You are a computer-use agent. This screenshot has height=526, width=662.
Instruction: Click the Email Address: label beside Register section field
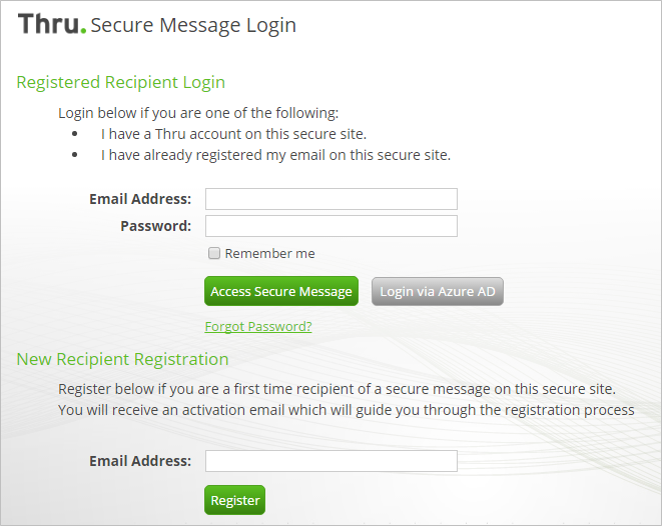(140, 461)
